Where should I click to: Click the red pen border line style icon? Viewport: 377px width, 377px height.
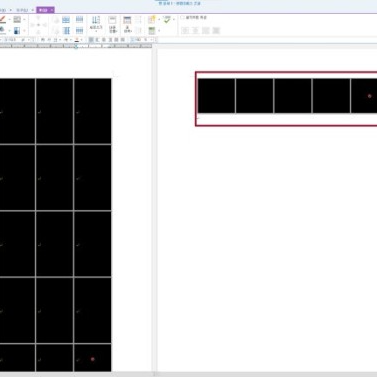click(3, 20)
